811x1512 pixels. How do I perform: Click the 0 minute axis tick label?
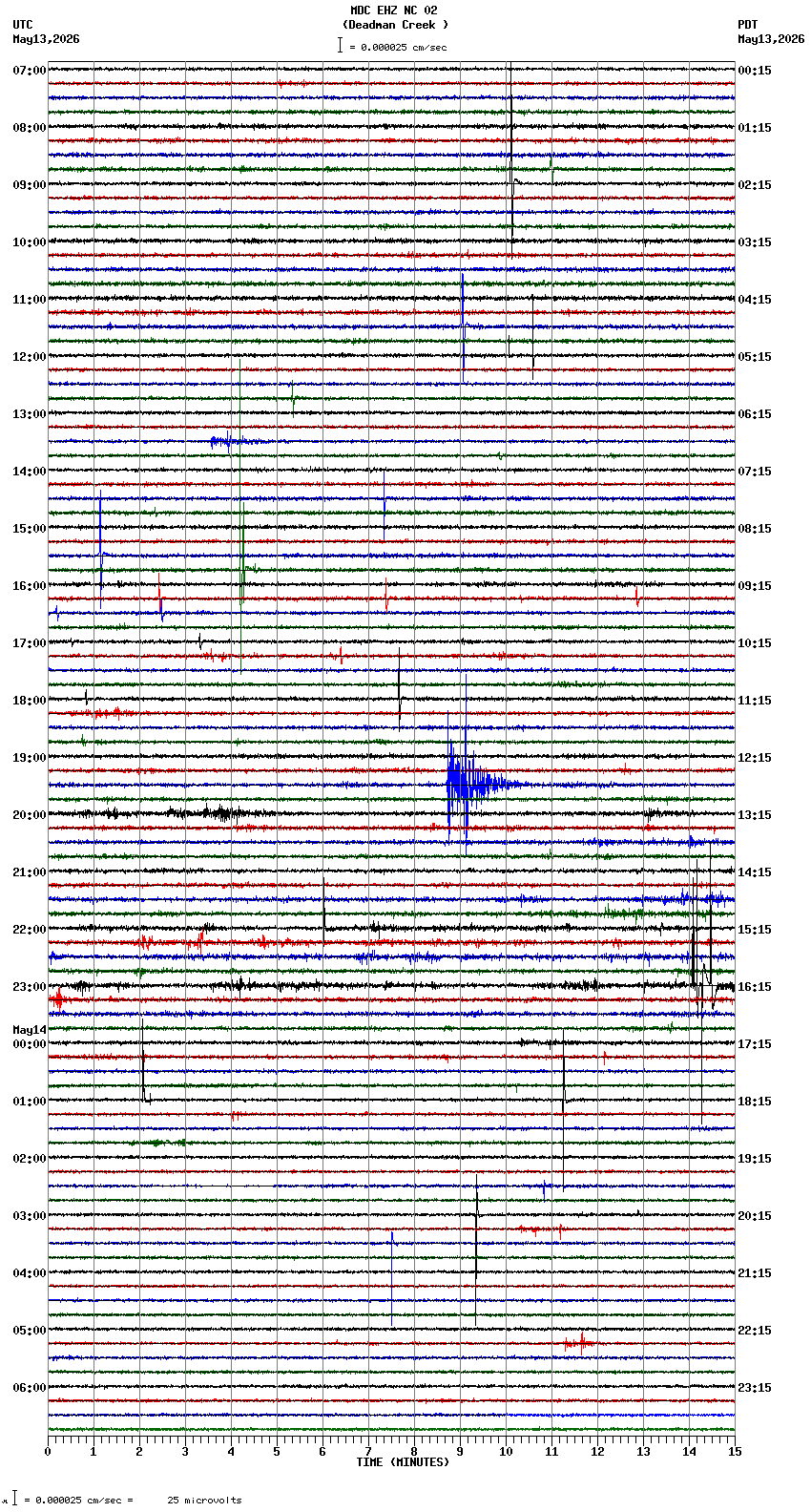click(x=48, y=1452)
